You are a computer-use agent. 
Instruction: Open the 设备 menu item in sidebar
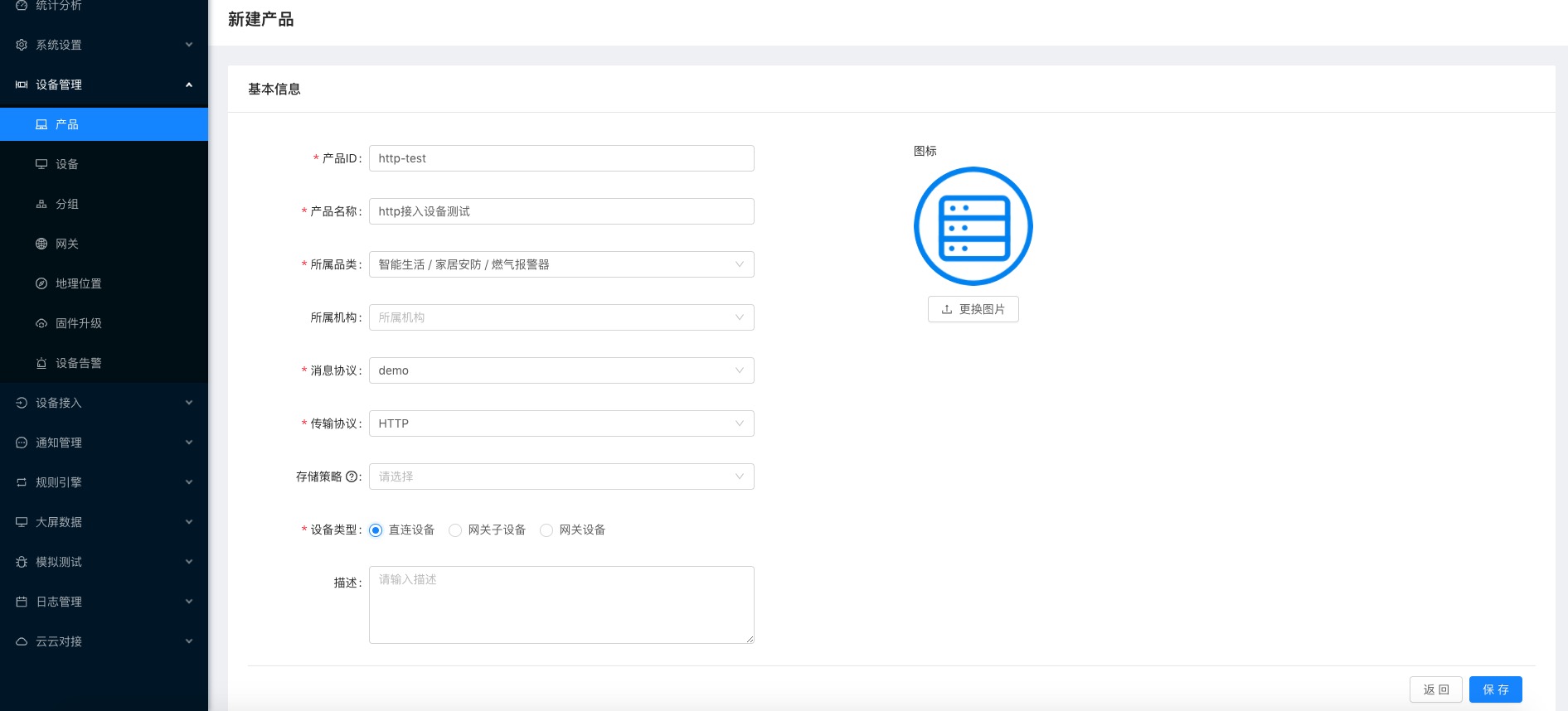67,164
